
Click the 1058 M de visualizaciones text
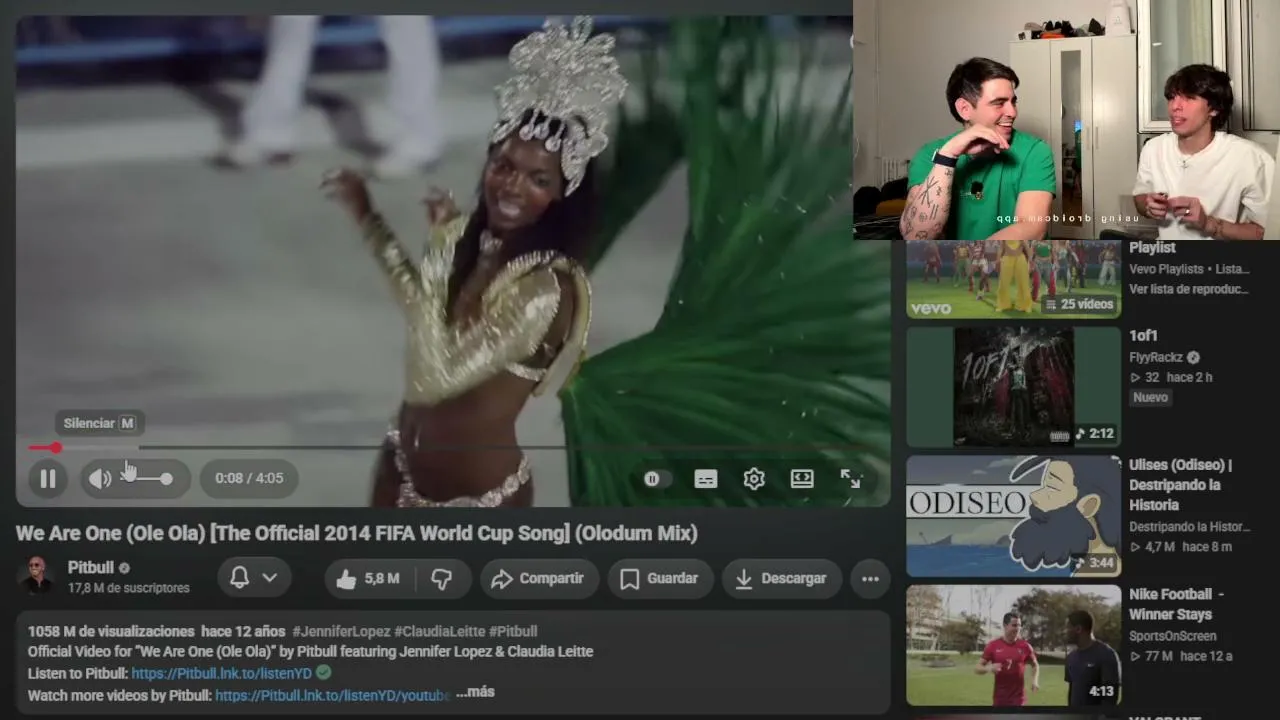(x=111, y=631)
